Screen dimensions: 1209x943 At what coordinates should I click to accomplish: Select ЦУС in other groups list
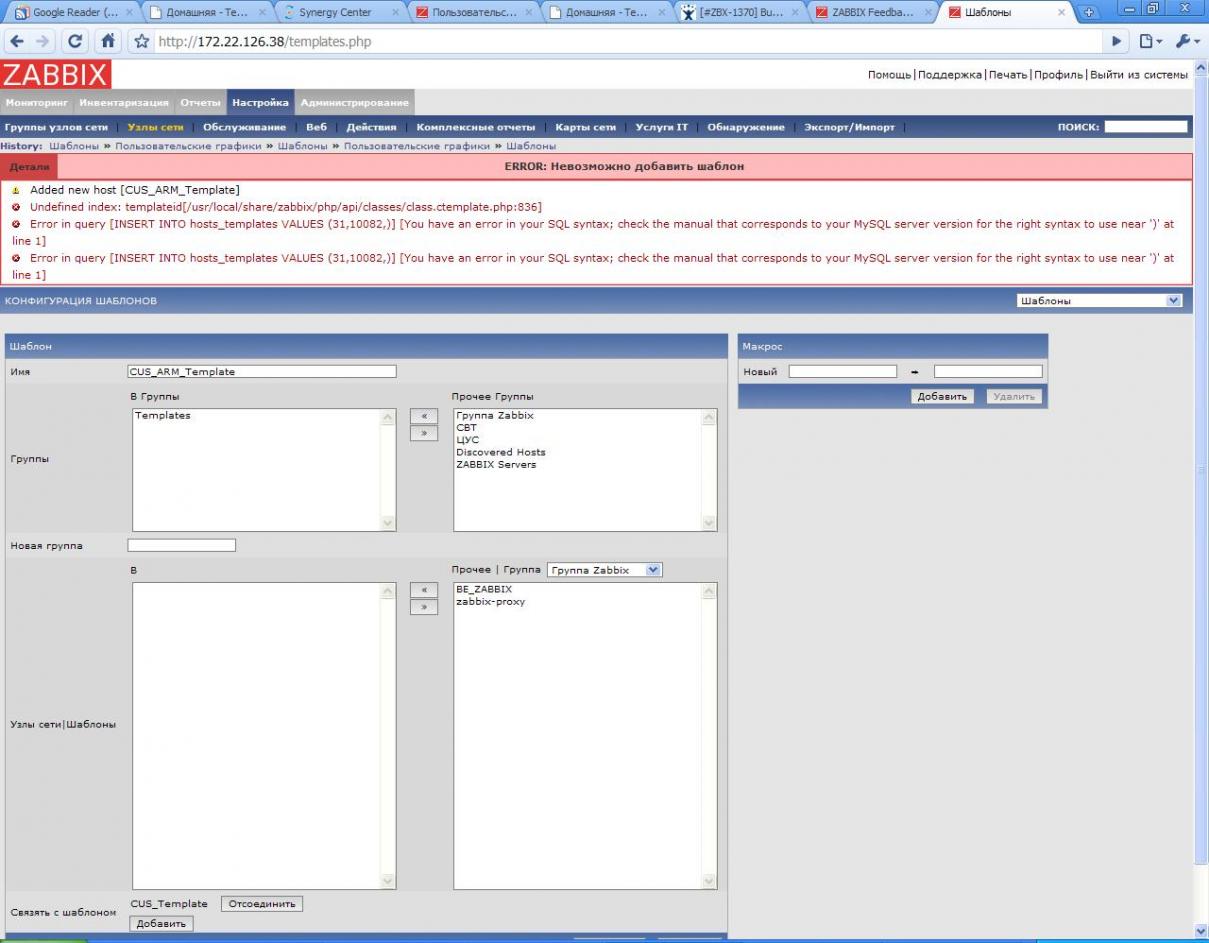(x=467, y=440)
